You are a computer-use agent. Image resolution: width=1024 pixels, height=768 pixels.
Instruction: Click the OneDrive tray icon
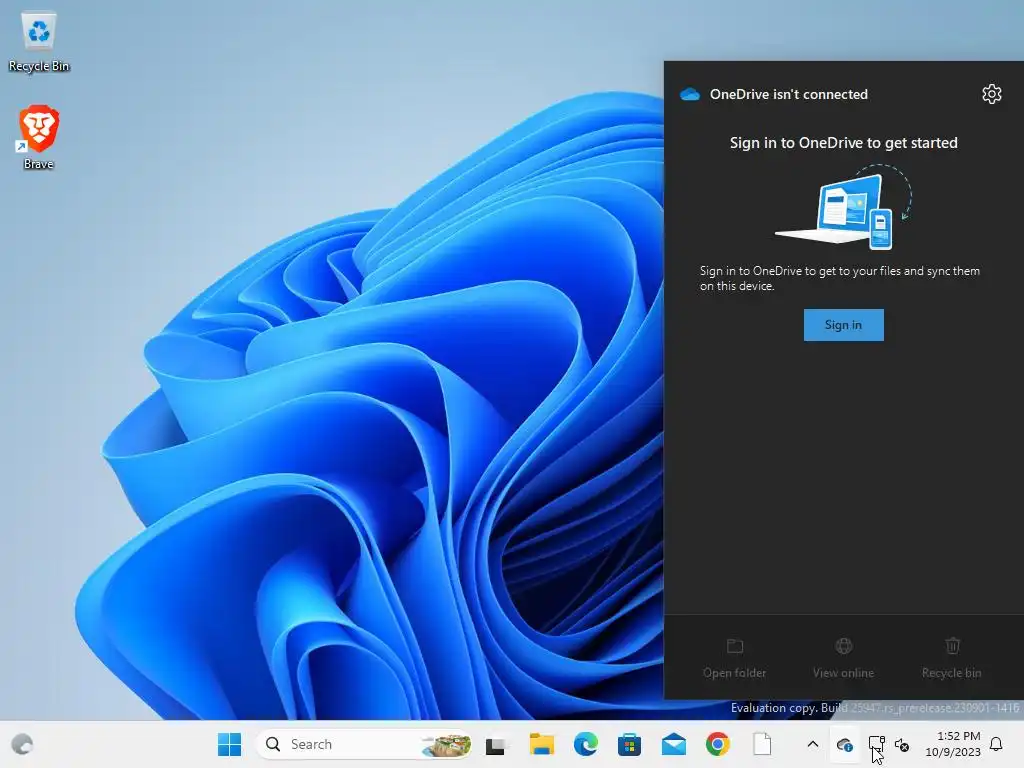click(x=844, y=744)
